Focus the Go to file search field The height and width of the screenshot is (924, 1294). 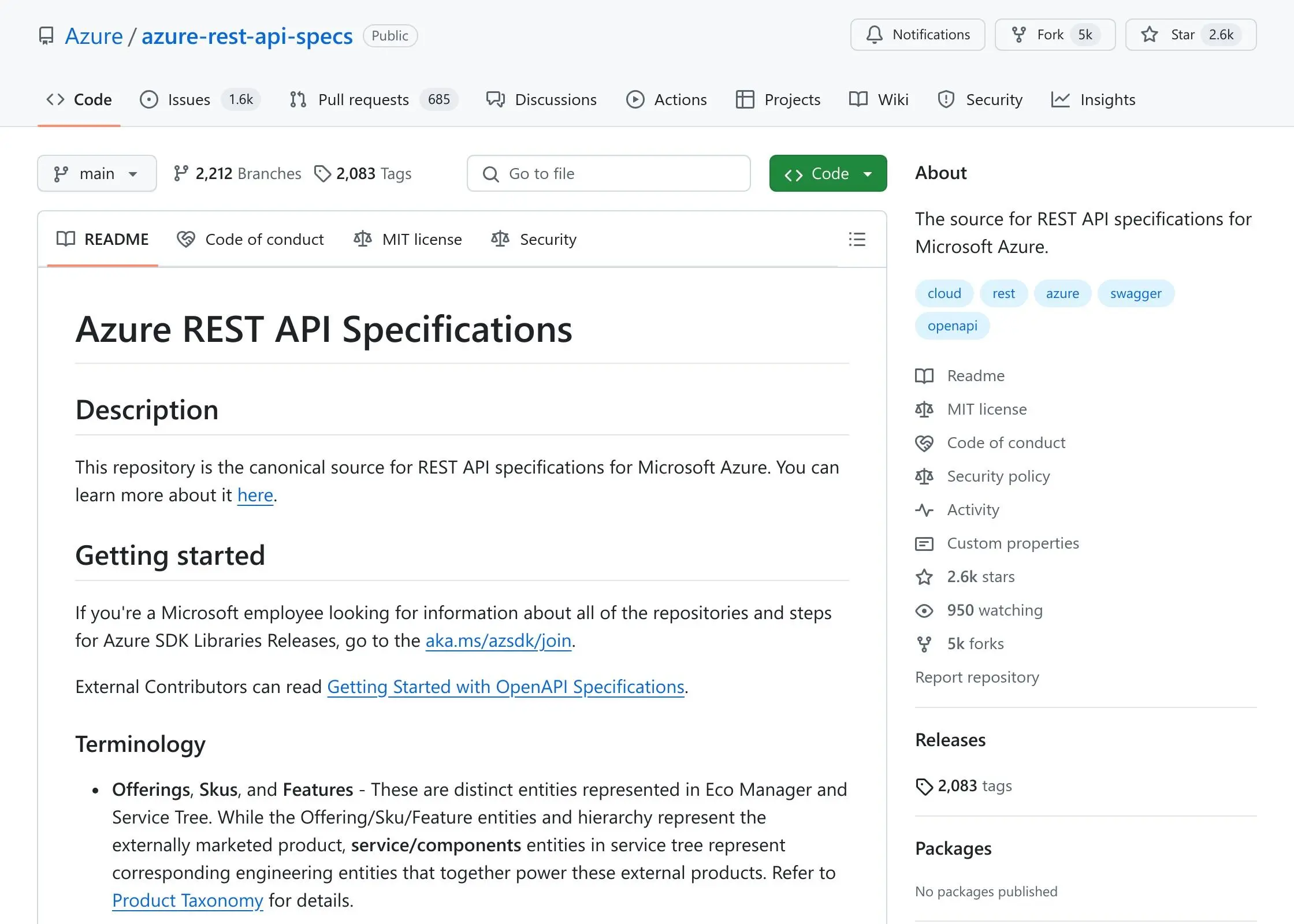pos(608,173)
